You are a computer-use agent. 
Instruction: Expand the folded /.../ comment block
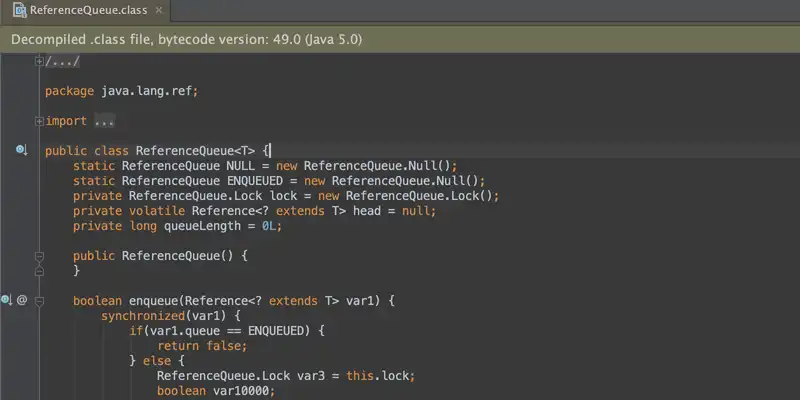[39, 61]
